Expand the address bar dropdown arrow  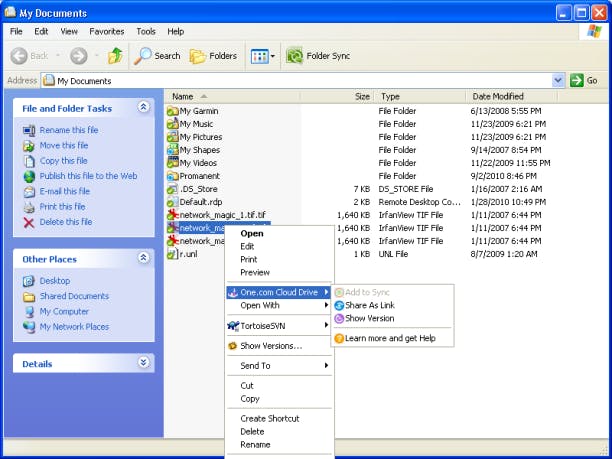[558, 80]
